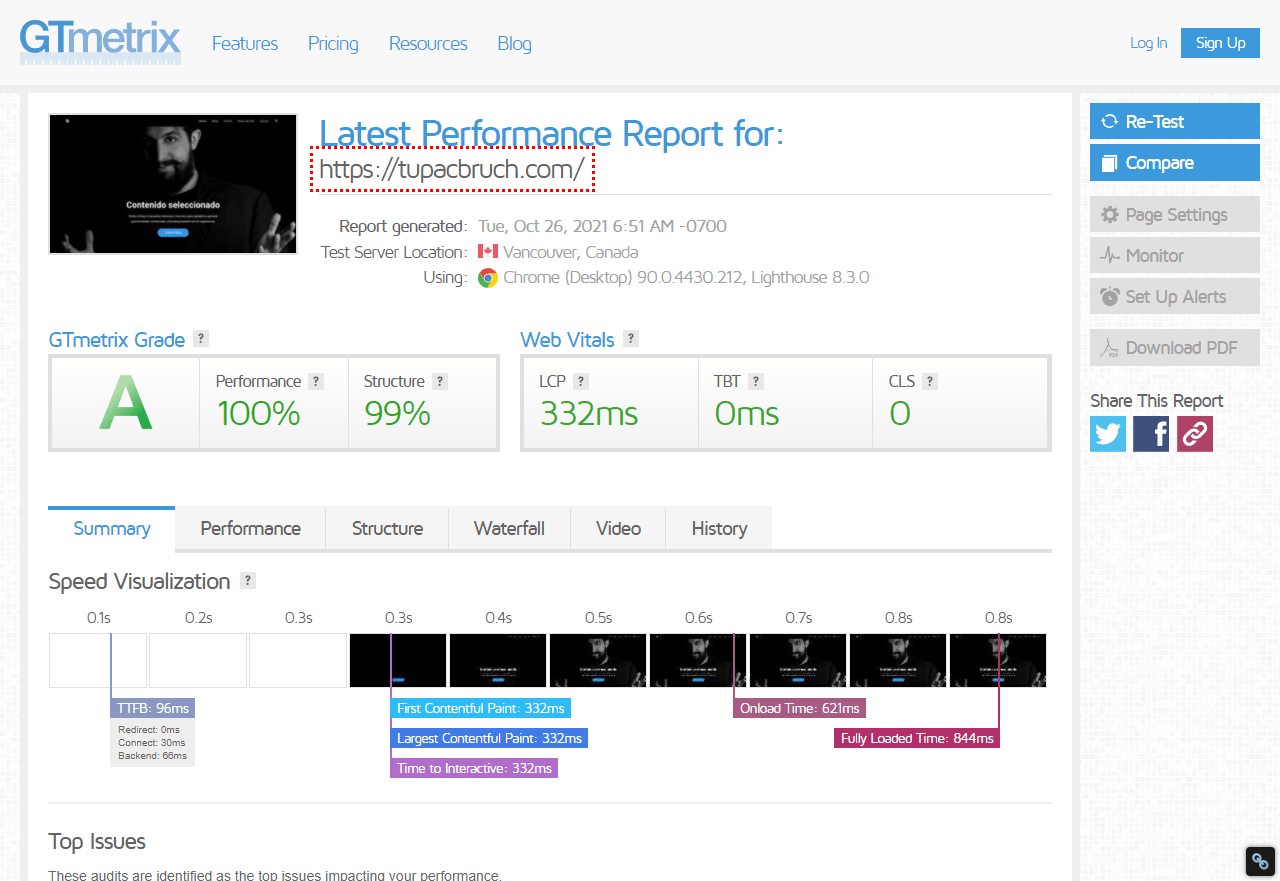Open the tupacbruch.com report URL
This screenshot has width=1280, height=881.
452,169
